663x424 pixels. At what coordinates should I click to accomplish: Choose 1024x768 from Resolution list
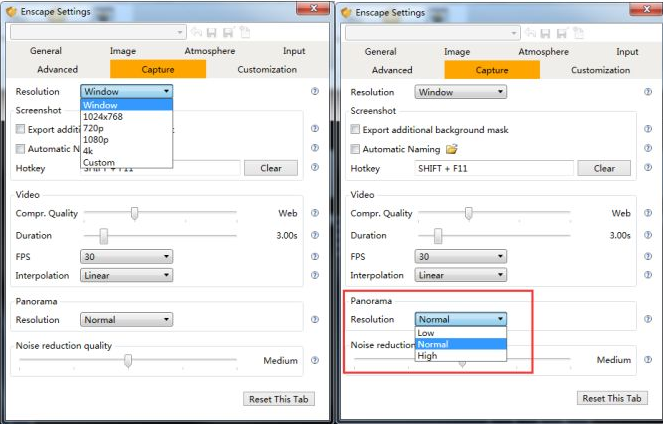click(126, 117)
